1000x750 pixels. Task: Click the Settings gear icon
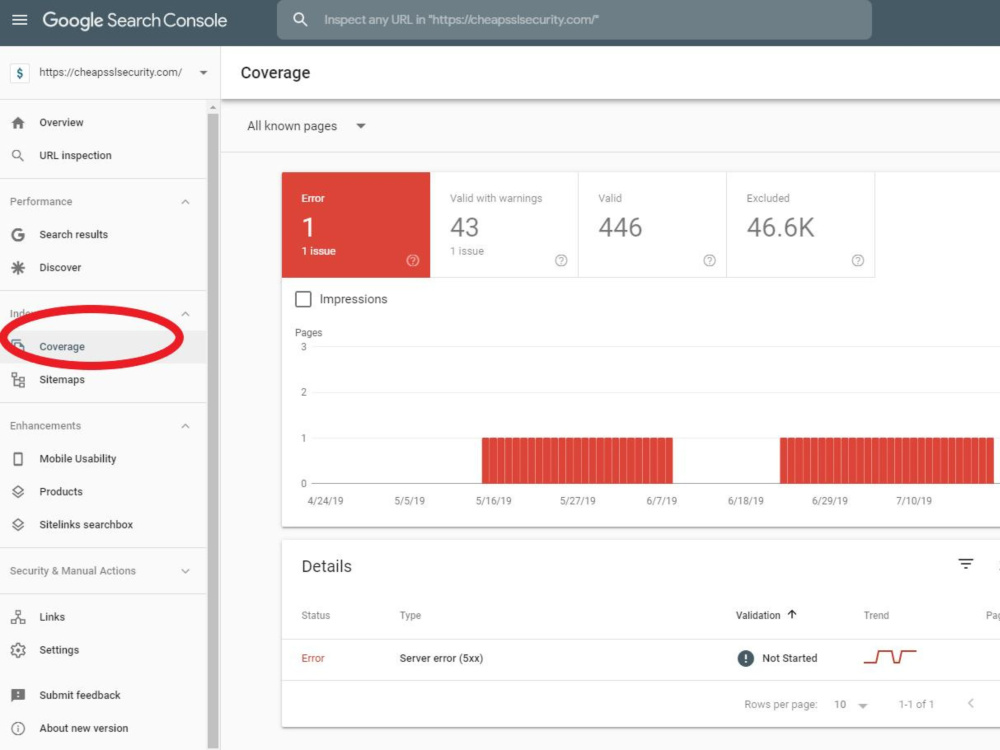pos(18,650)
